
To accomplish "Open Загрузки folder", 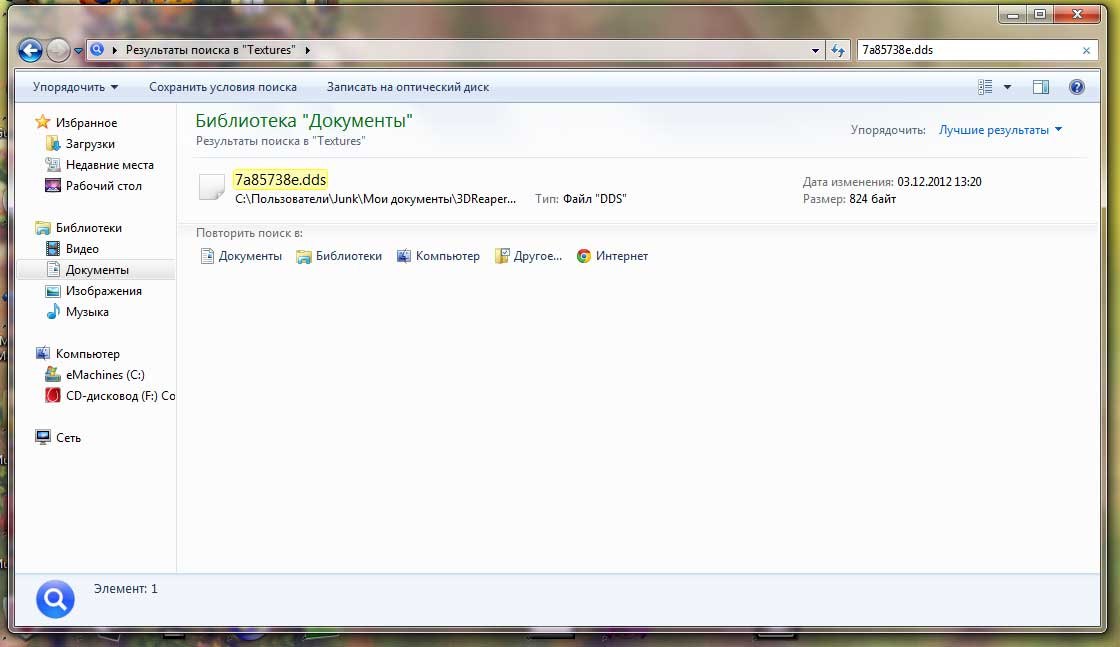I will [90, 144].
